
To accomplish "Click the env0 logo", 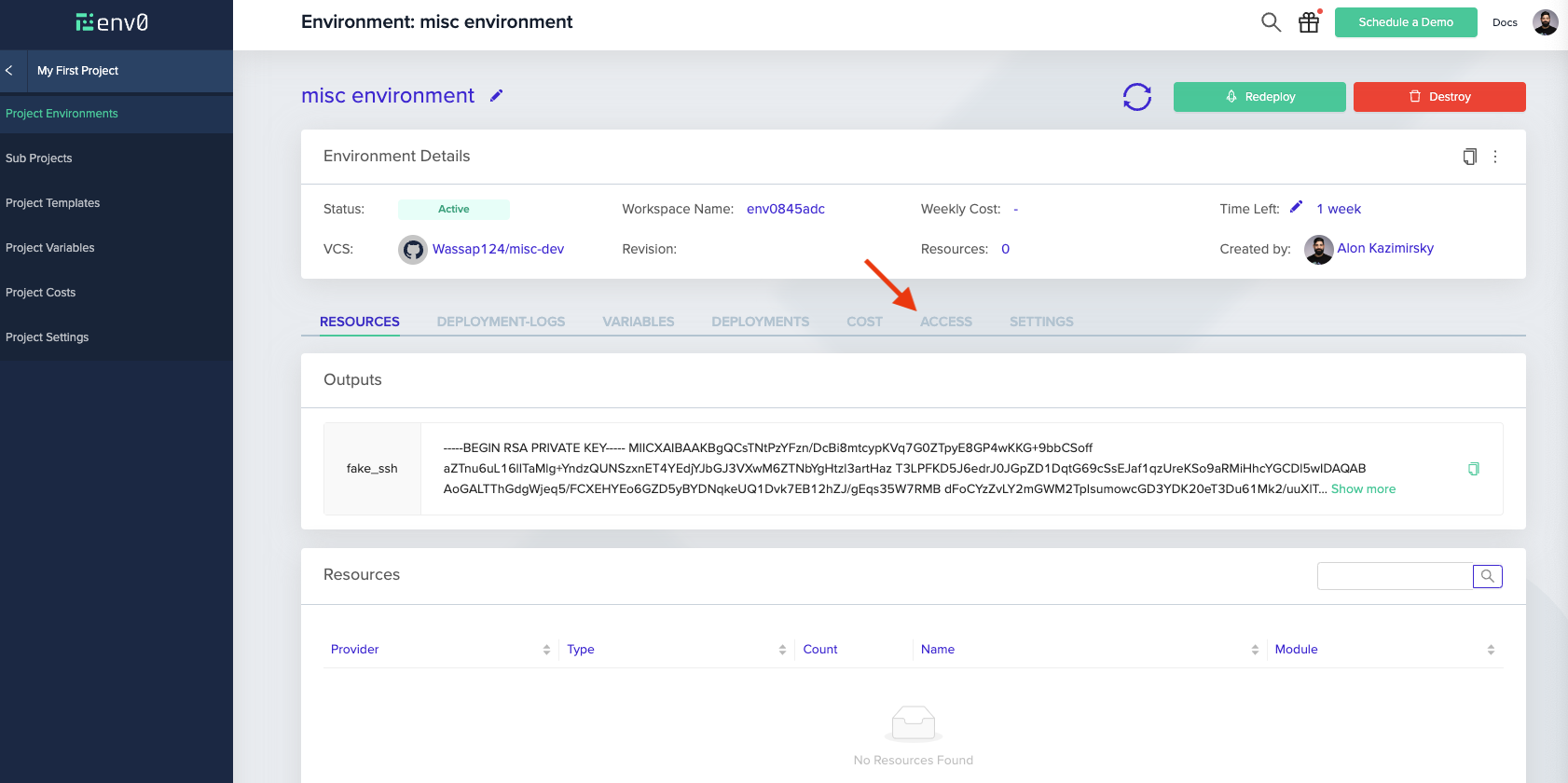I will (112, 22).
